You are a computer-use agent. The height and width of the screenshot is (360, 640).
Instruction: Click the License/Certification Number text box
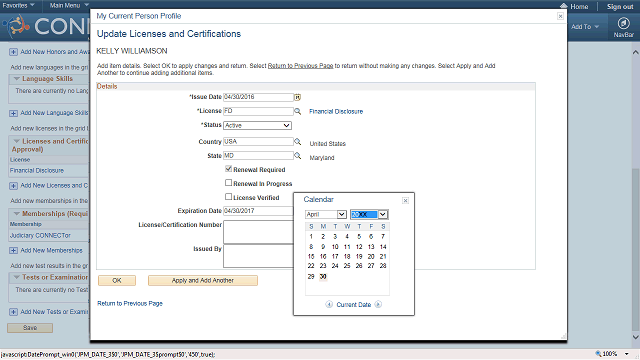tap(258, 232)
